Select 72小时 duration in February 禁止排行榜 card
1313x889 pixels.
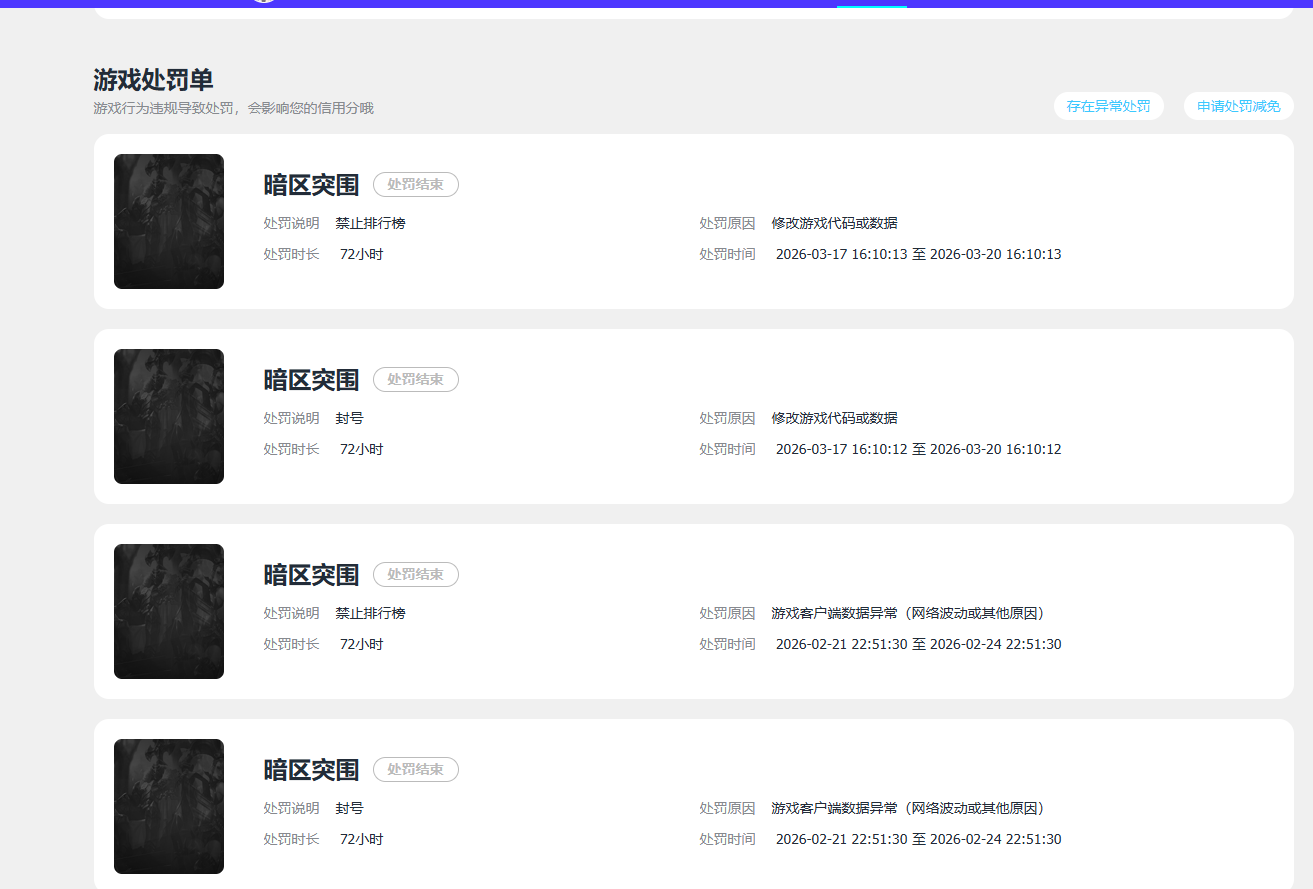362,645
